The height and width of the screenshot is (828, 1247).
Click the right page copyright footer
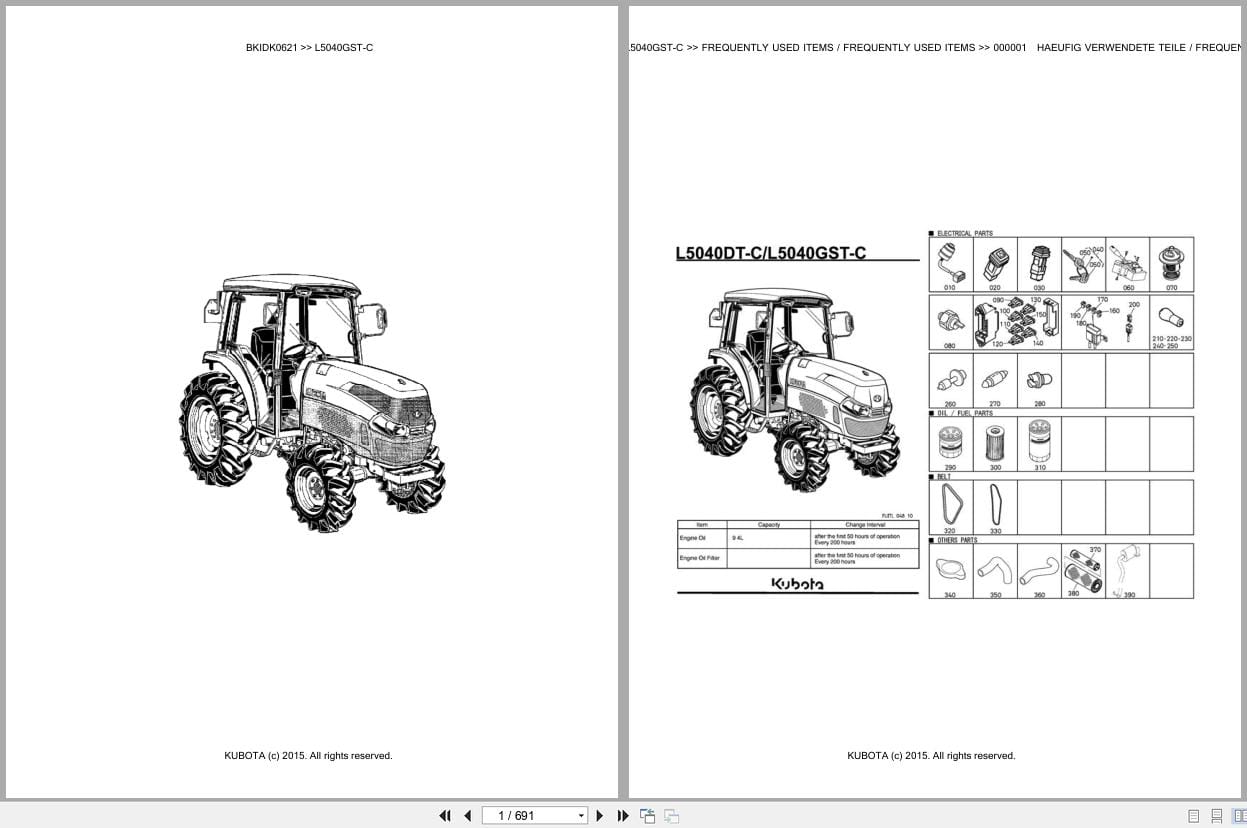click(931, 756)
